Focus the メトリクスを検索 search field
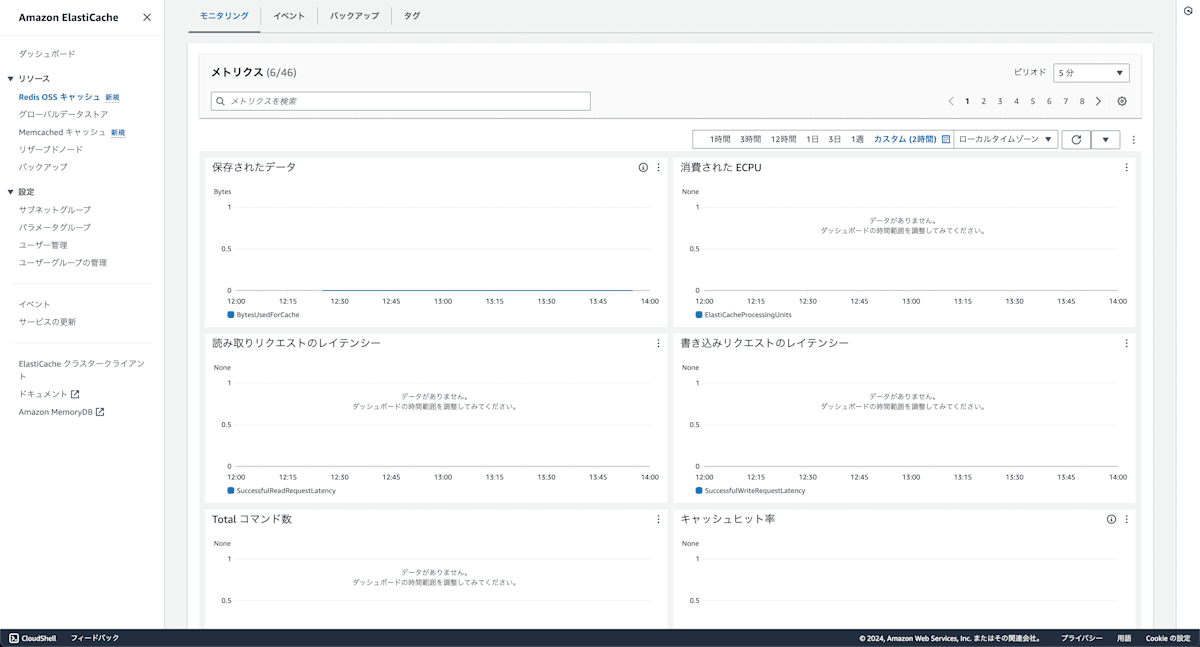1200x647 pixels. pyautogui.click(x=401, y=101)
